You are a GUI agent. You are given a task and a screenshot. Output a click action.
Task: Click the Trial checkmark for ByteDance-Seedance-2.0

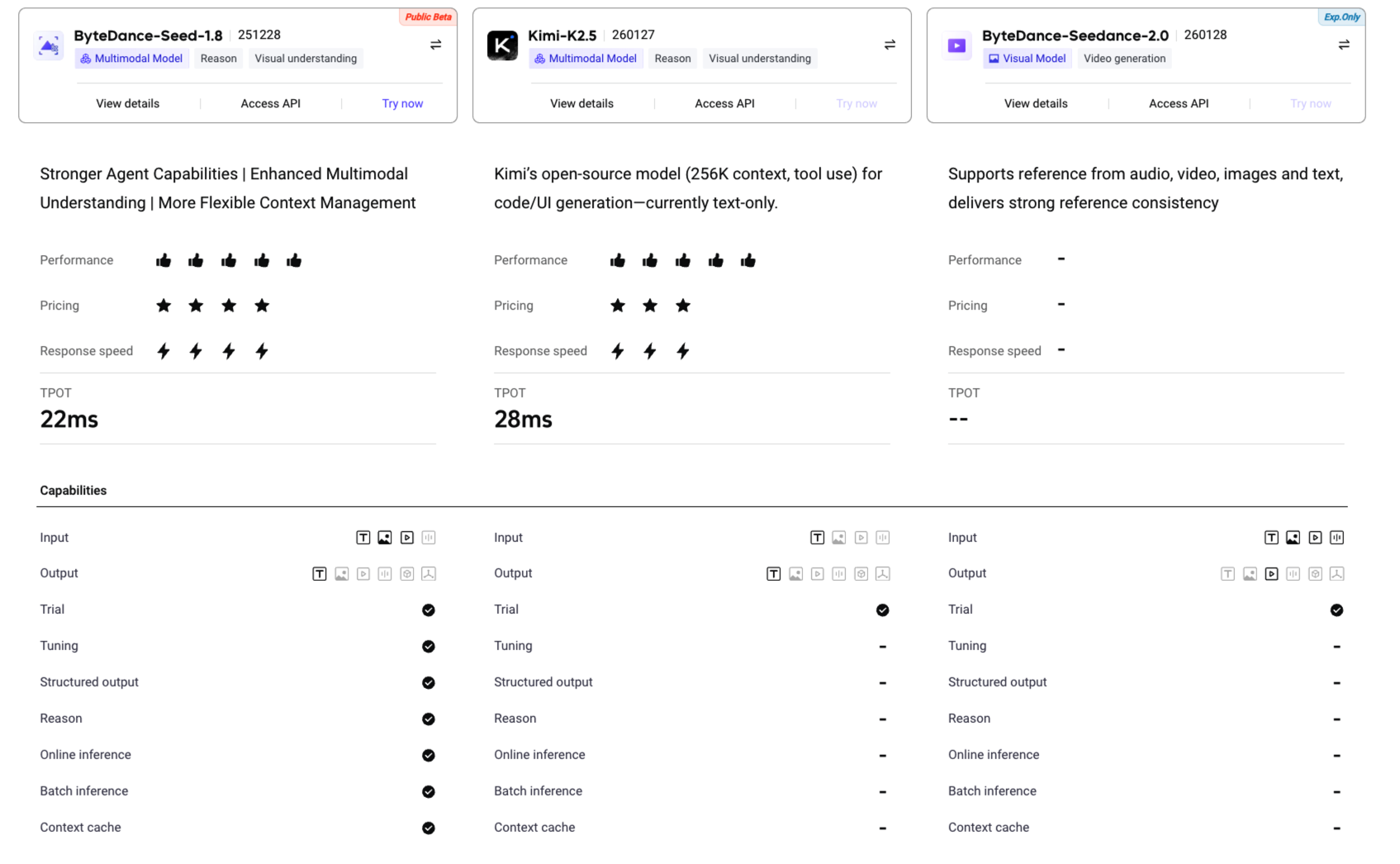(1336, 610)
